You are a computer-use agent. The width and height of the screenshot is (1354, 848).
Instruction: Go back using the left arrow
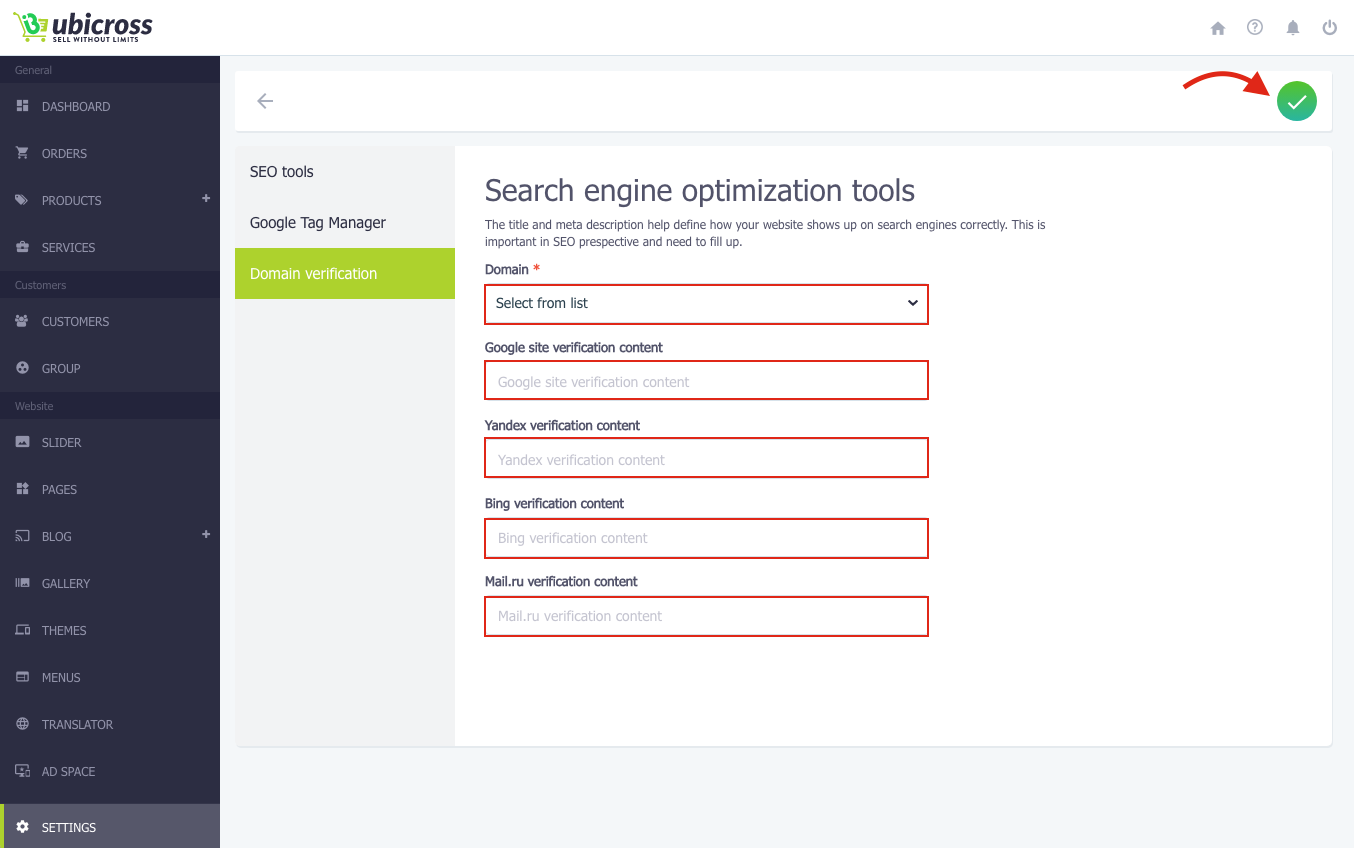pyautogui.click(x=265, y=101)
